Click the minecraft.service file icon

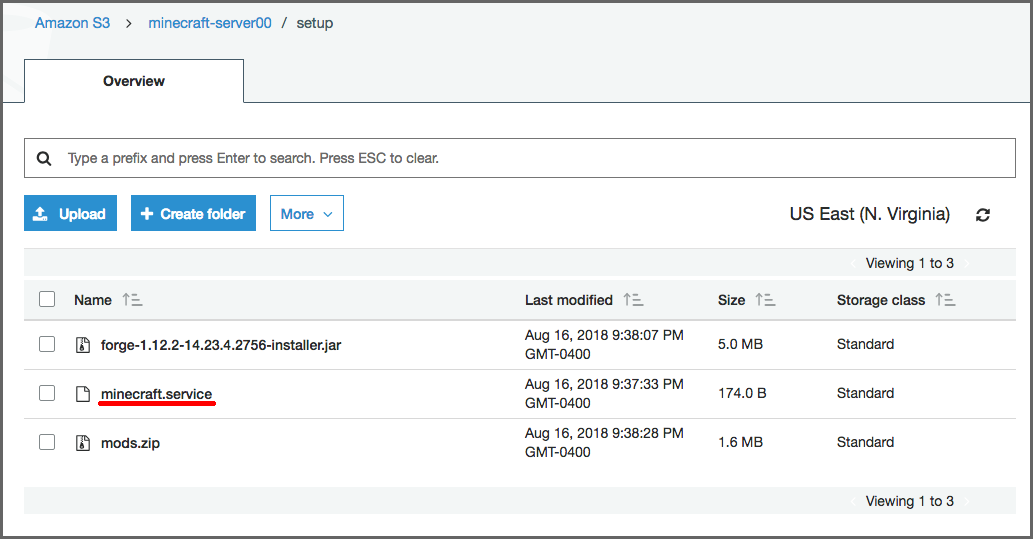tap(83, 394)
